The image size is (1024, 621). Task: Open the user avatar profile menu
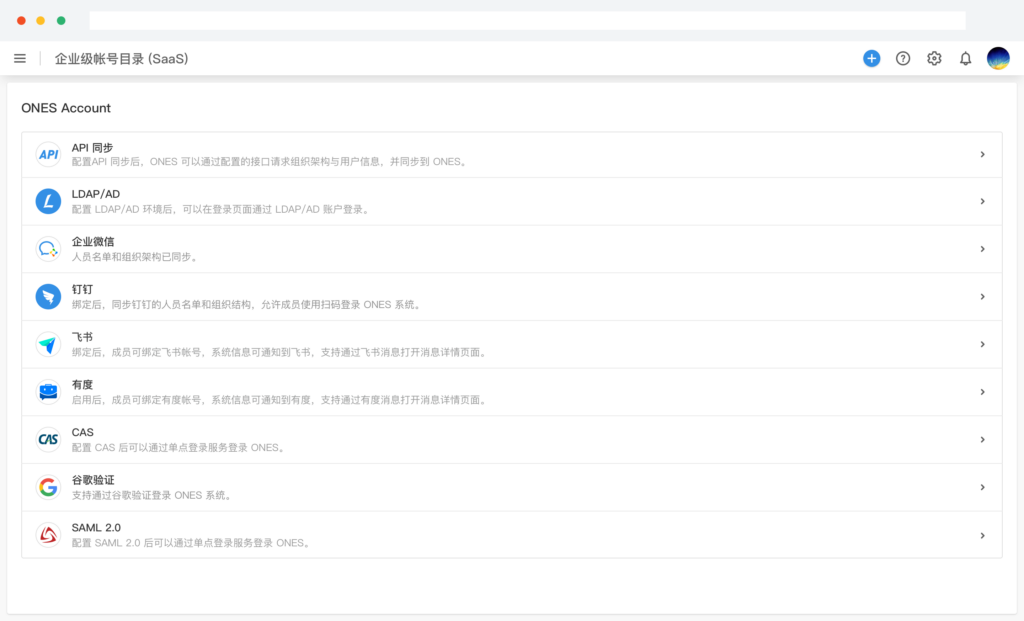[998, 59]
